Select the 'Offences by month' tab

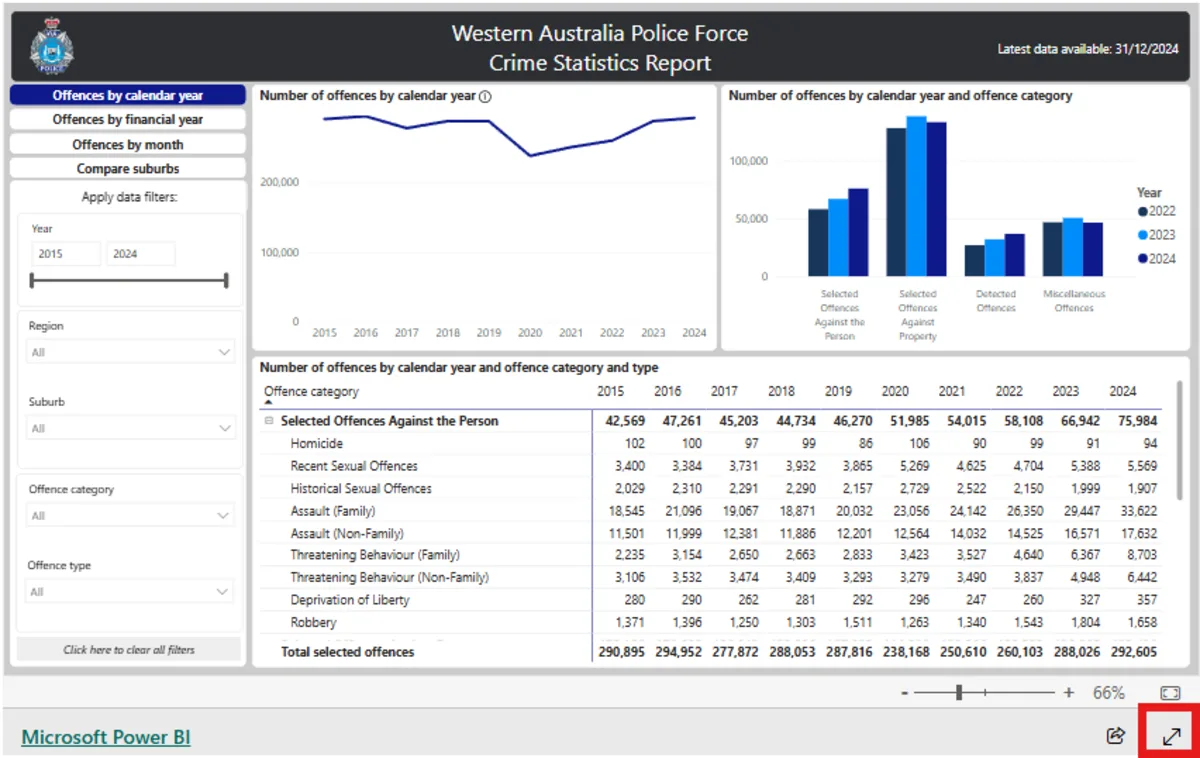[127, 143]
